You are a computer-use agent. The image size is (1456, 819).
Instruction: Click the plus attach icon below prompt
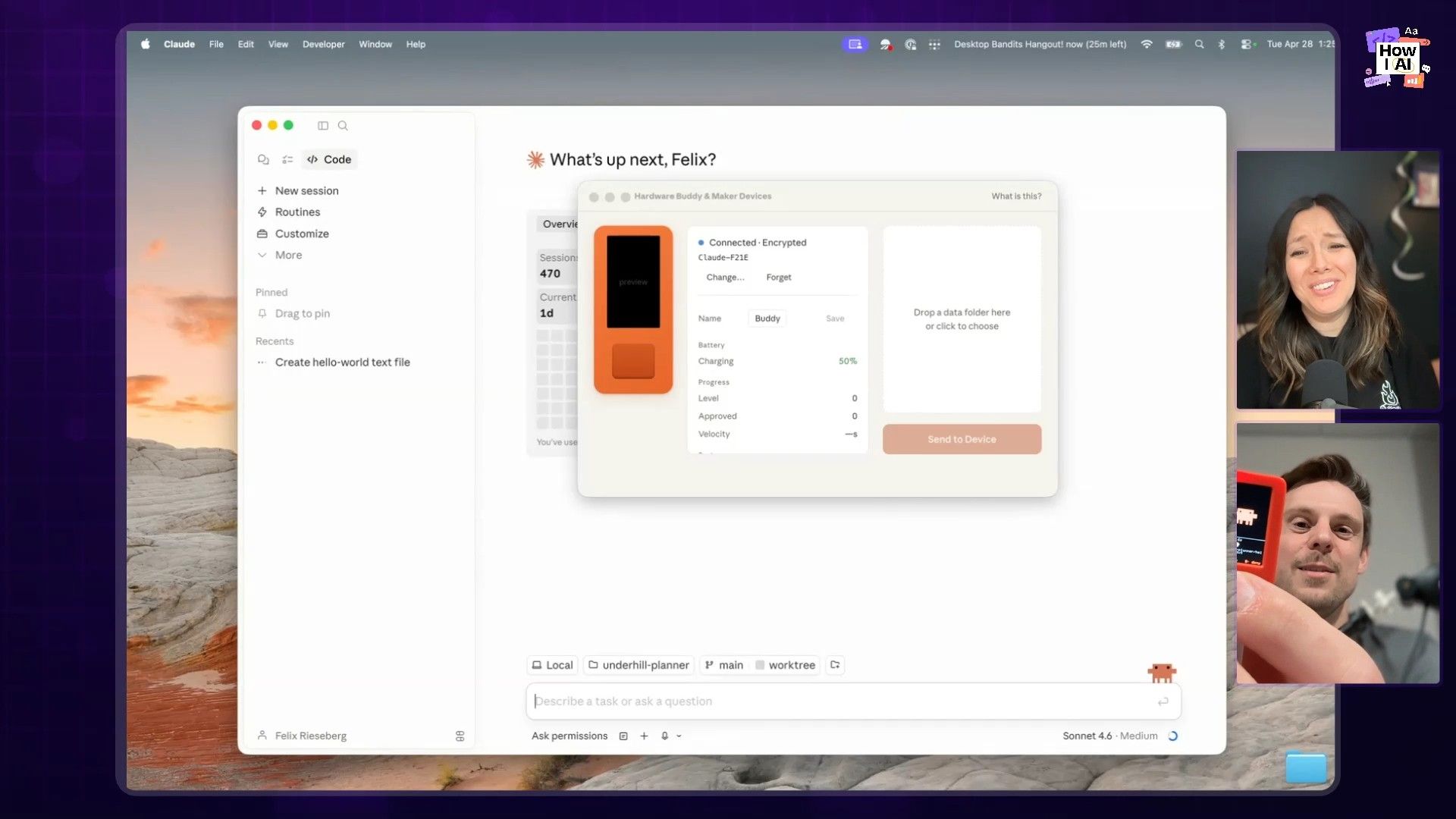(x=644, y=736)
